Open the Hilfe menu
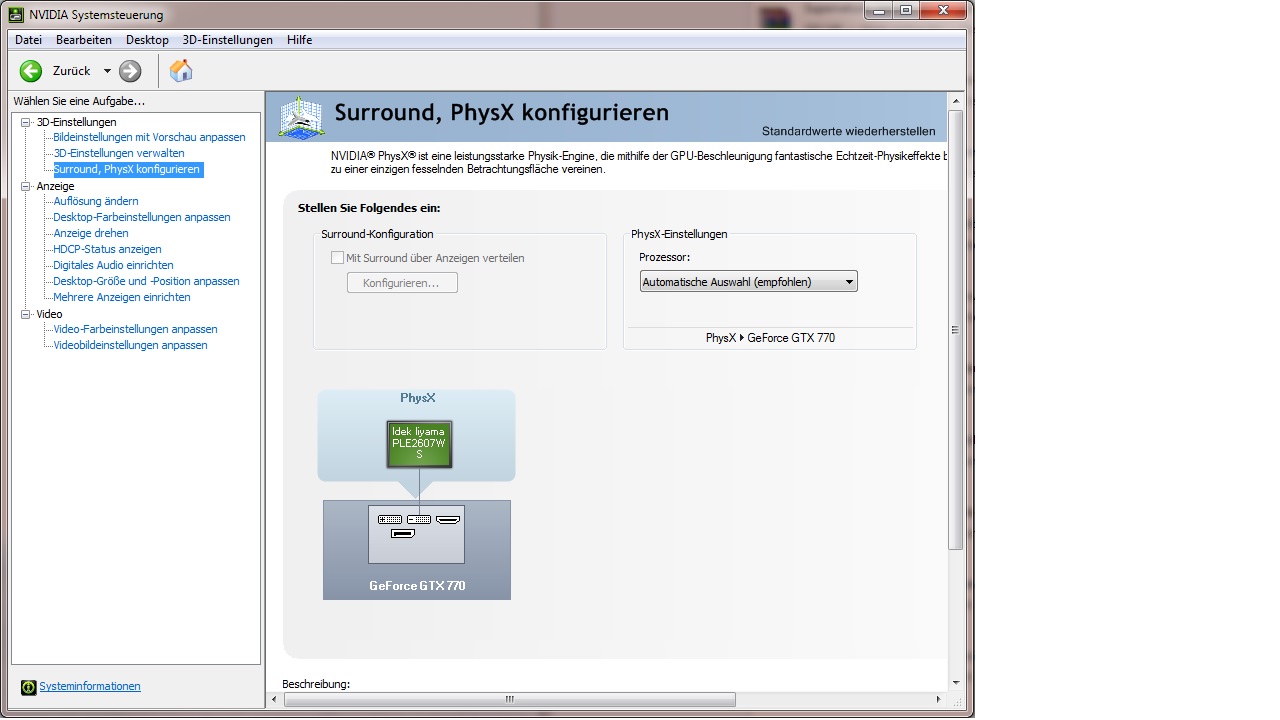 point(300,40)
